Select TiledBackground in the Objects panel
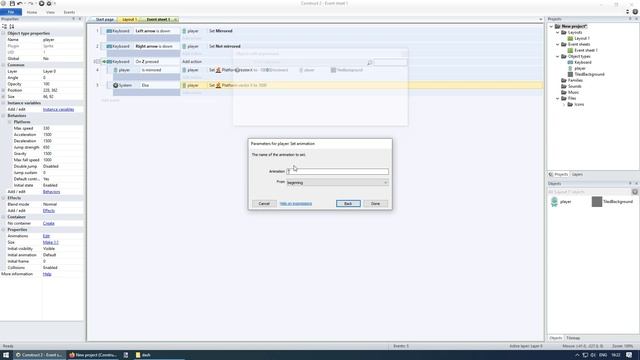This screenshot has width=640, height=360. click(x=612, y=202)
